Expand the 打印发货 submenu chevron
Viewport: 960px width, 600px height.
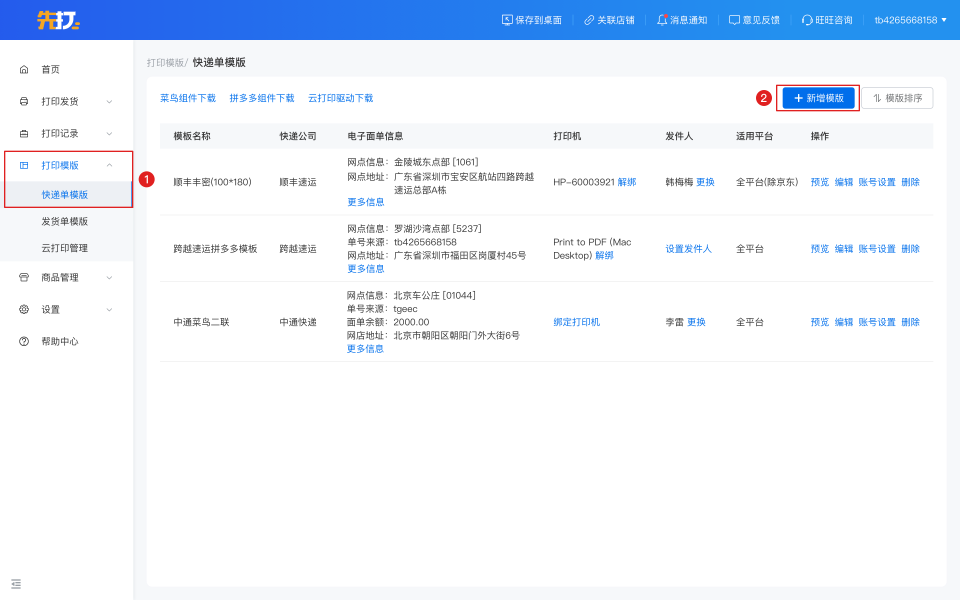coord(109,102)
